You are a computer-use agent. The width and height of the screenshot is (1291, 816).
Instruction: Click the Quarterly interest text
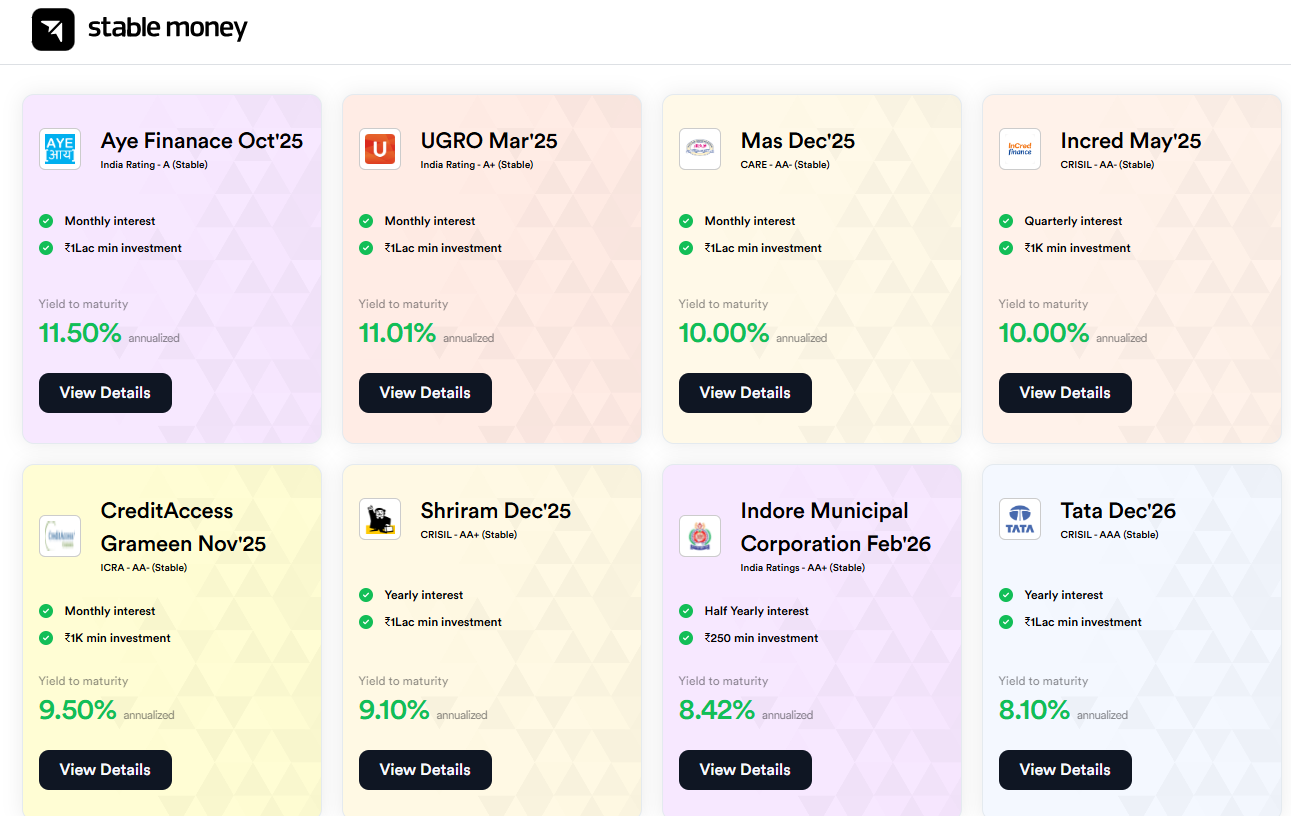(x=1073, y=221)
